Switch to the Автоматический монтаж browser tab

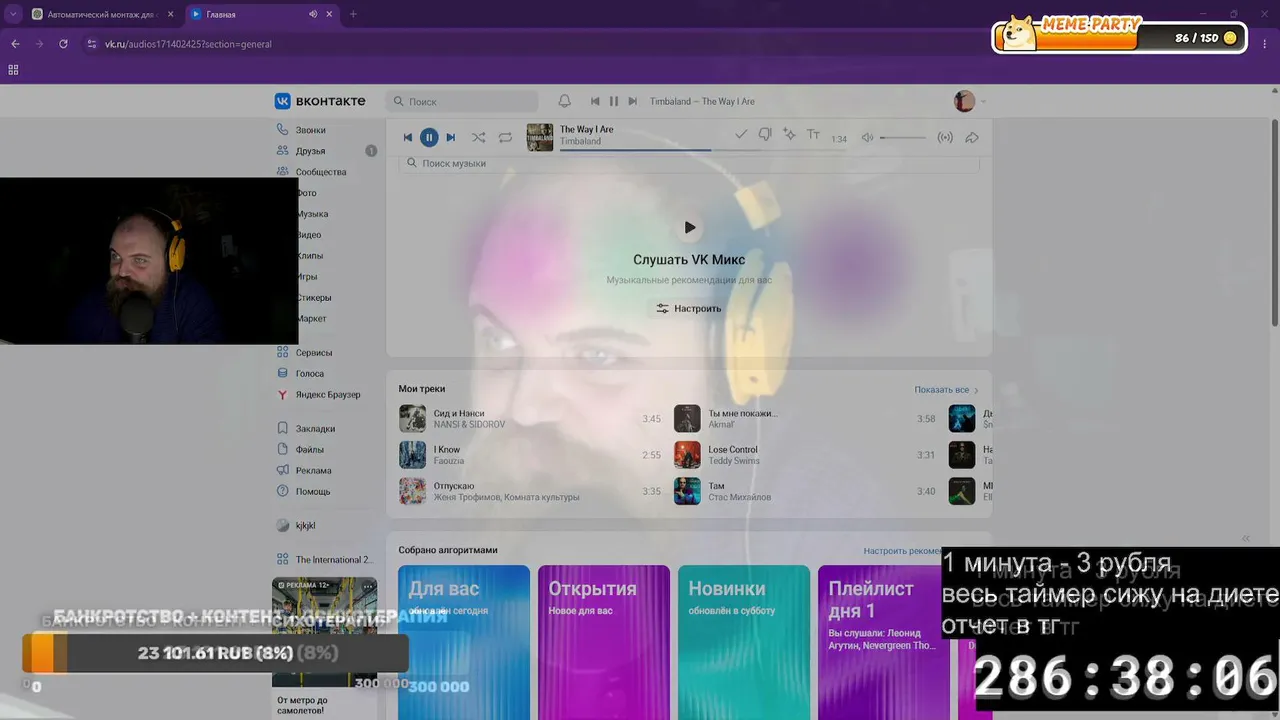coord(102,14)
